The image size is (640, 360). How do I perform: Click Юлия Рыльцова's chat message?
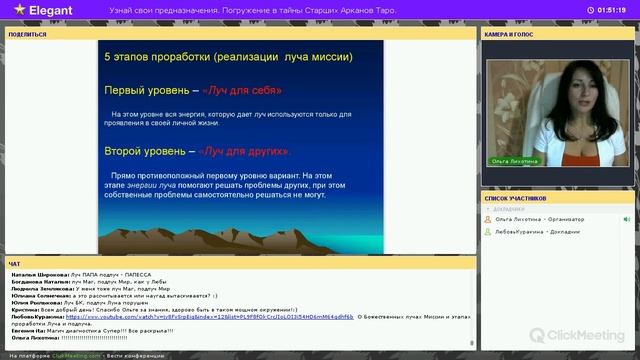point(80,303)
